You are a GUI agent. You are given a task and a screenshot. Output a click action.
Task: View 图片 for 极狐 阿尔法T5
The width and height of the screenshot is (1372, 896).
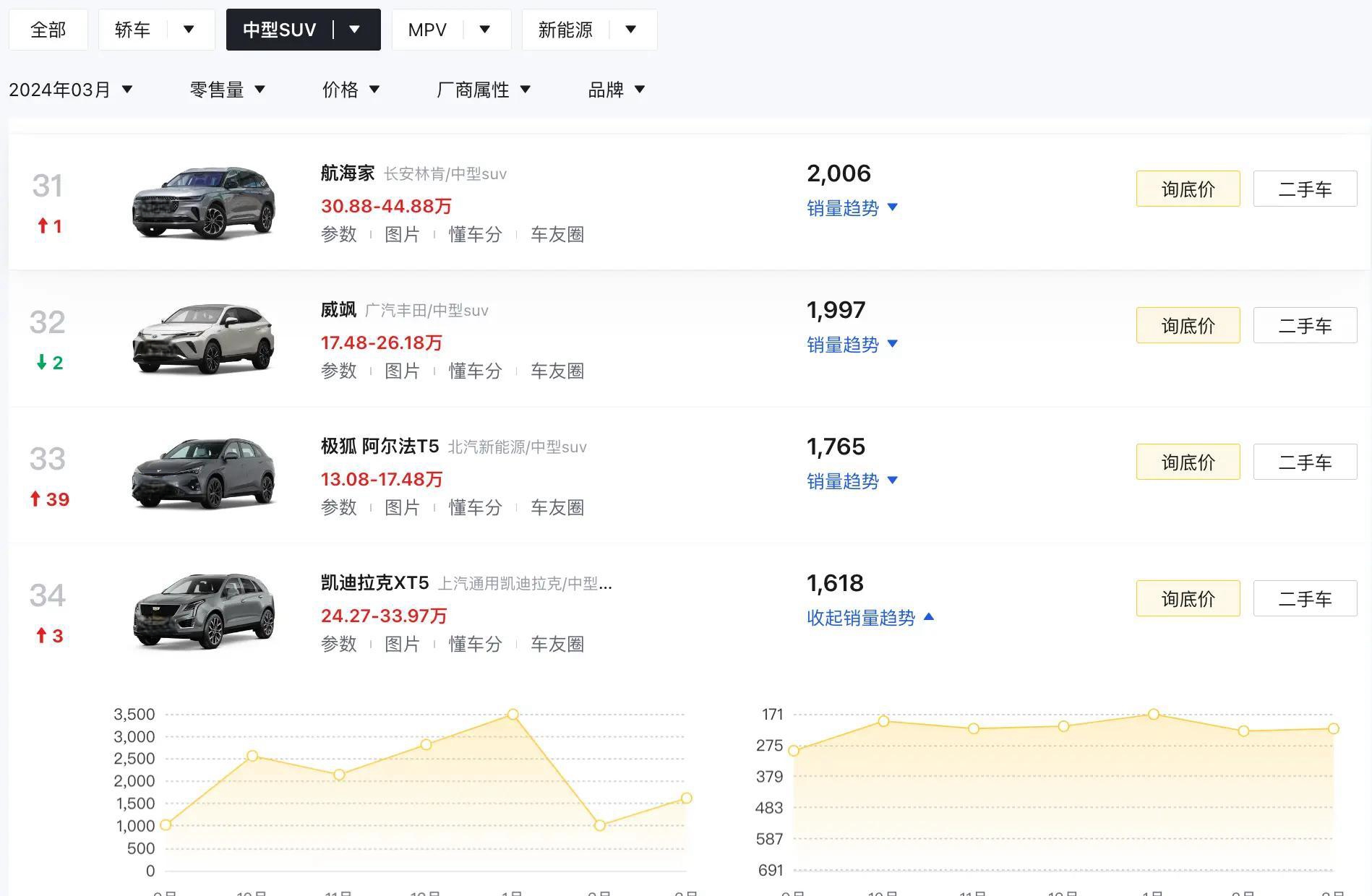pos(402,507)
